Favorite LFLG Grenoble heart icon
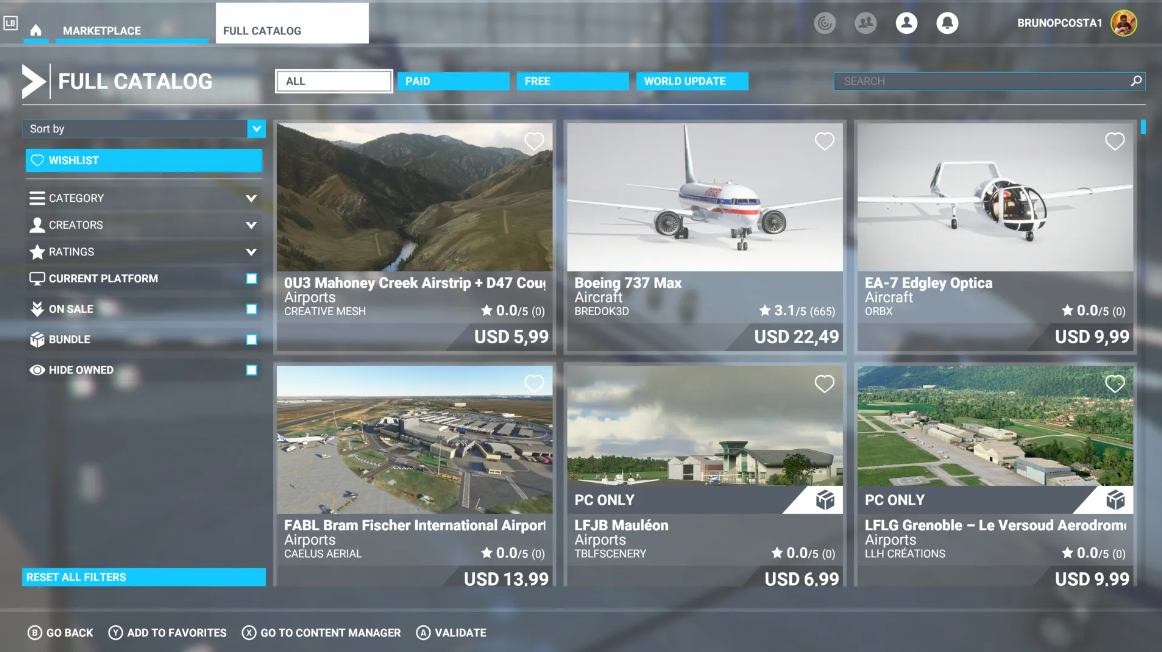Viewport: 1162px width, 652px height. tap(1115, 383)
